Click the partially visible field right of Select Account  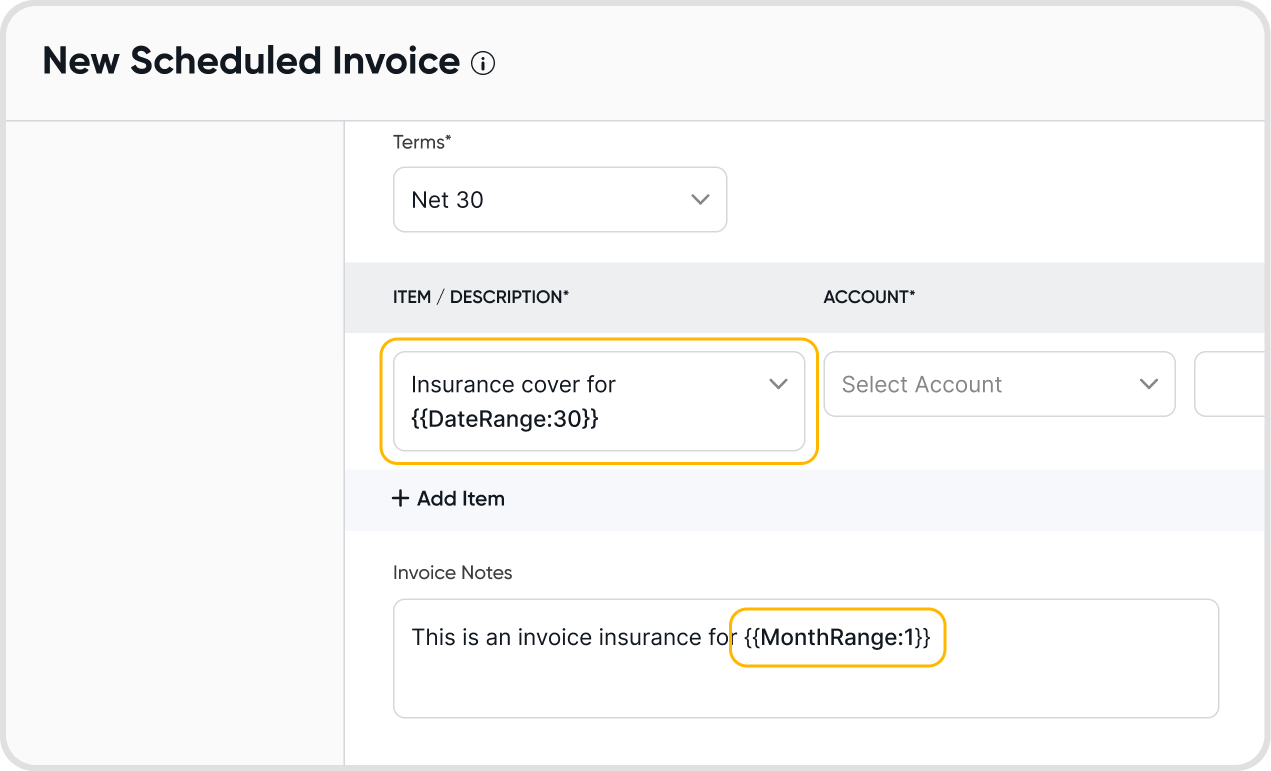(x=1230, y=384)
